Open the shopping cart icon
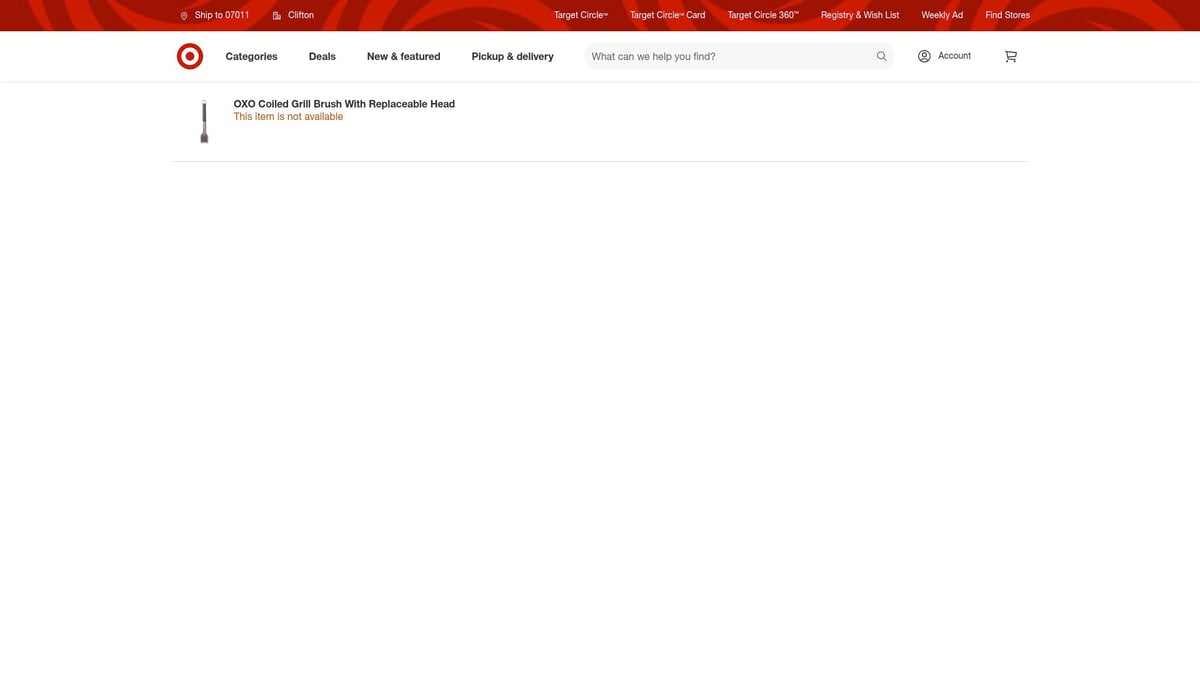1200x675 pixels. 1010,57
